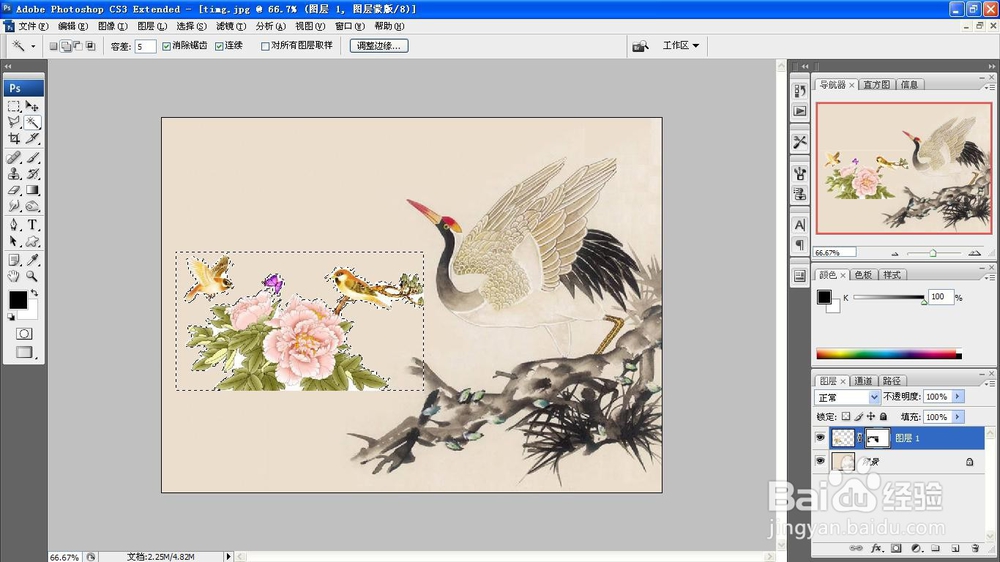The image size is (1000, 562).
Task: Link layers icon in Layers panel
Action: click(856, 548)
